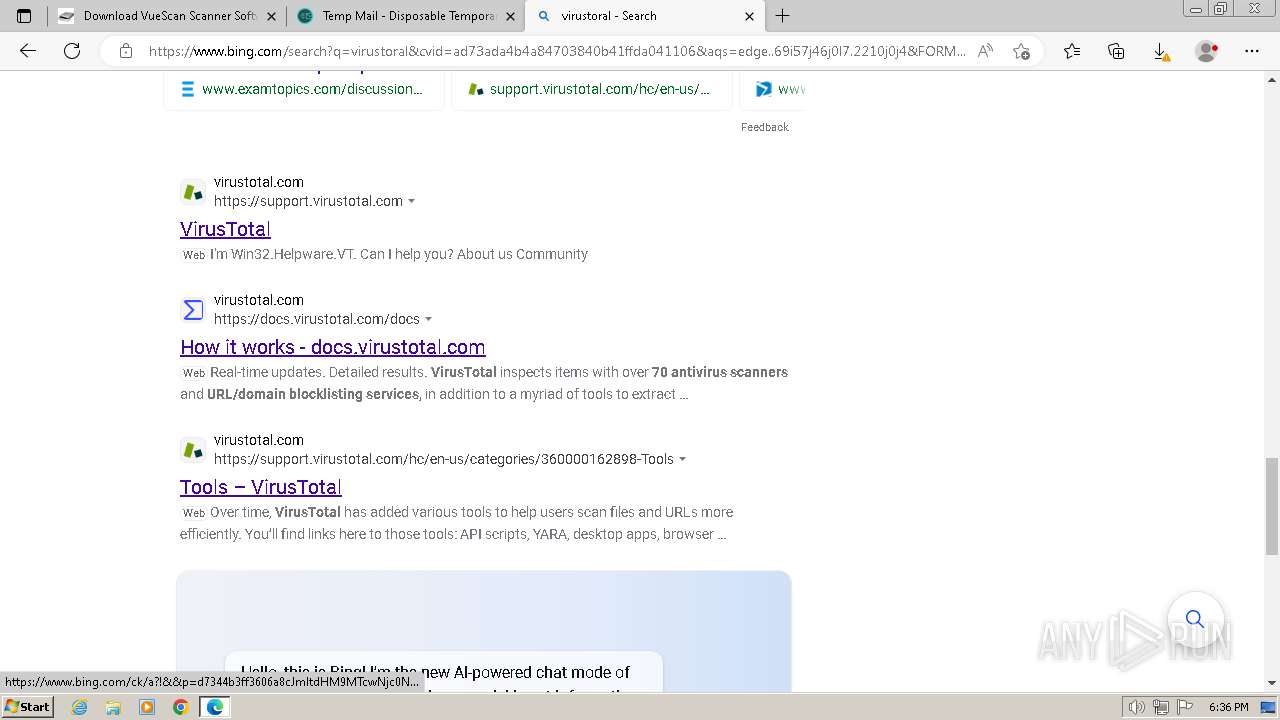Expand dropdown next to support.virustotal.com URL
This screenshot has height=720, width=1280.
point(412,201)
